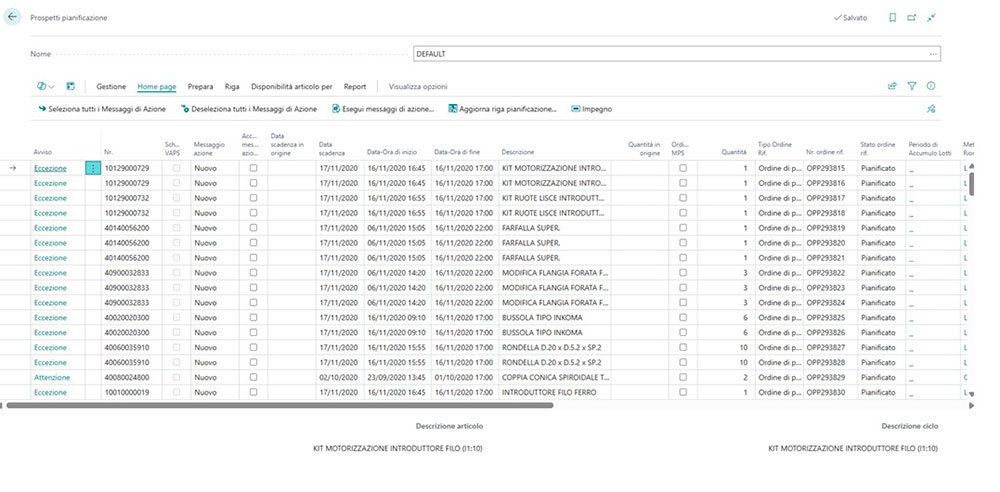Click the Salvato status indicator
This screenshot has width=1000, height=492.
(850, 18)
